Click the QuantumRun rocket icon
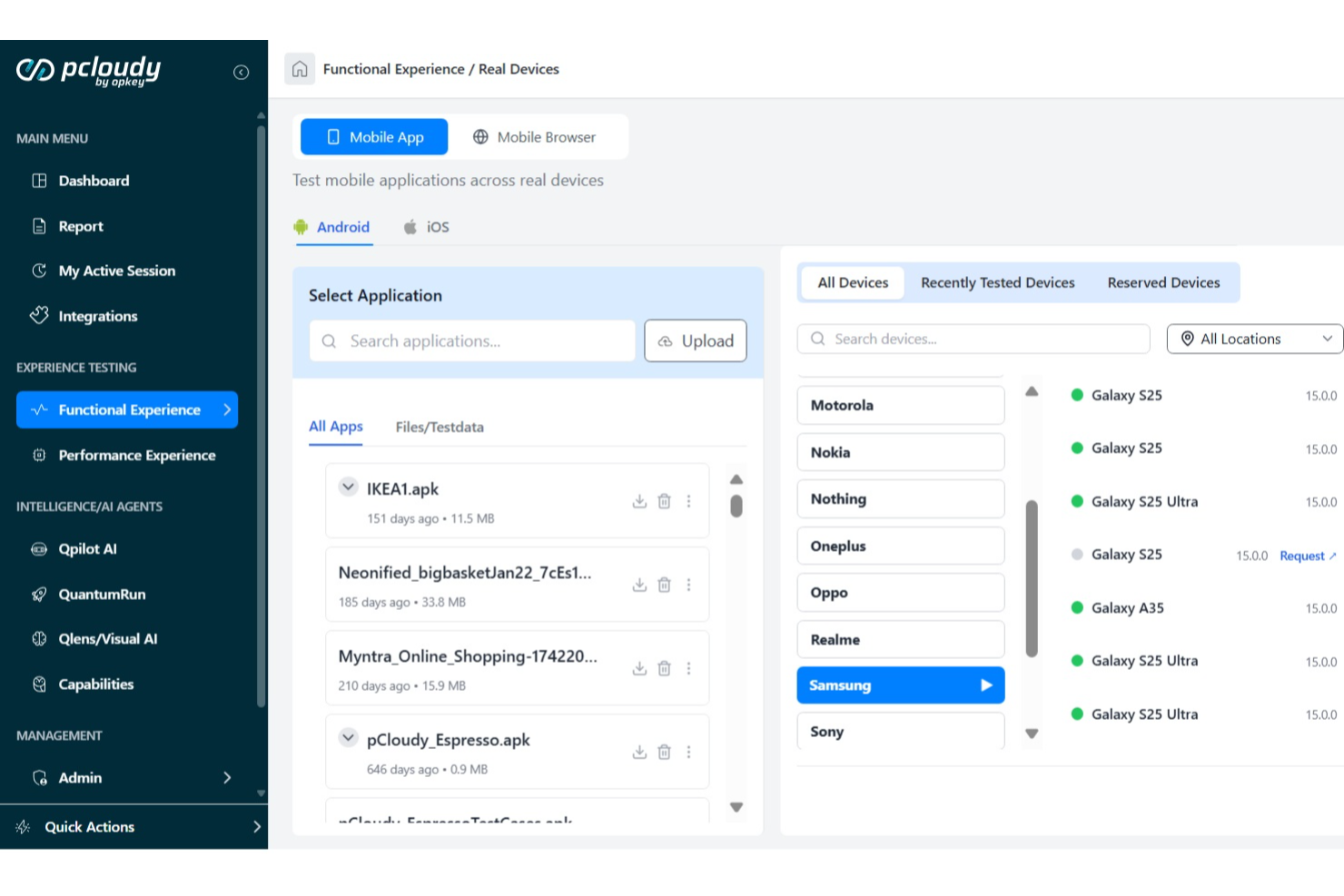This screenshot has height=896, width=1344. pyautogui.click(x=39, y=594)
